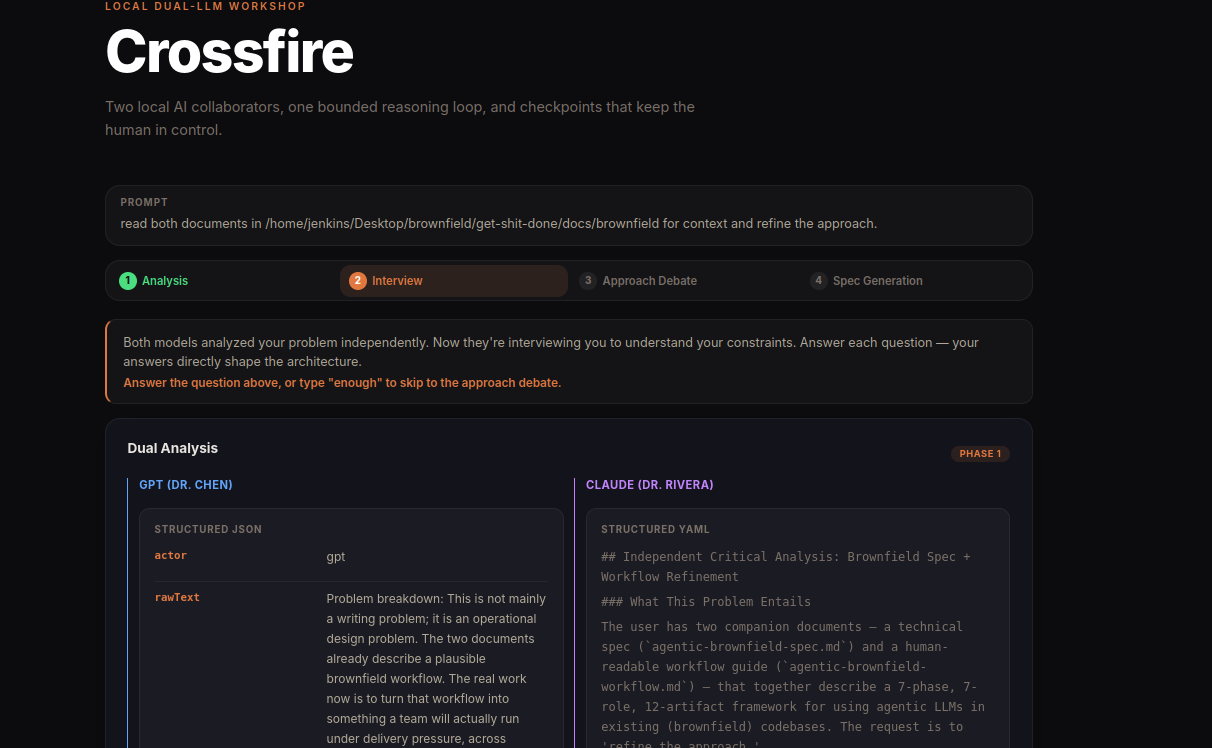Image resolution: width=1212 pixels, height=748 pixels.
Task: Click the 'What This Problem Entails' heading
Action: click(706, 602)
